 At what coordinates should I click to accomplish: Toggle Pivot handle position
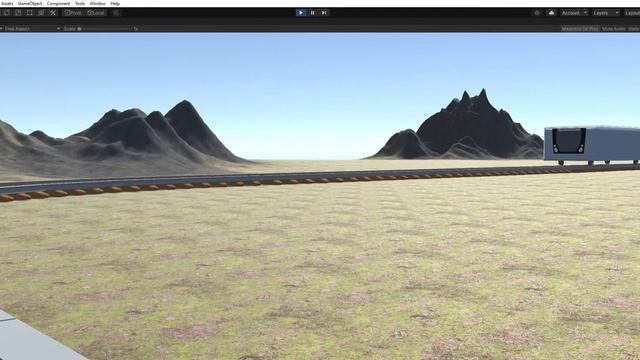pos(73,13)
